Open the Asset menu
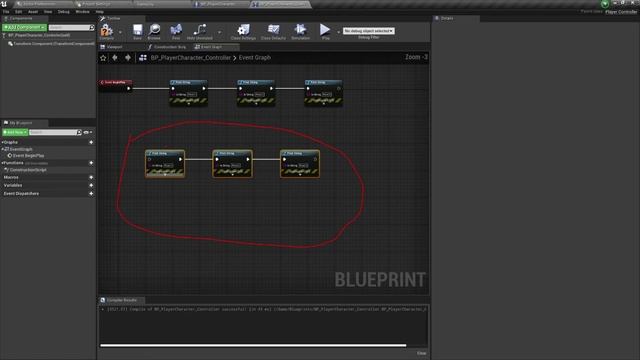640x360 pixels. (33, 12)
